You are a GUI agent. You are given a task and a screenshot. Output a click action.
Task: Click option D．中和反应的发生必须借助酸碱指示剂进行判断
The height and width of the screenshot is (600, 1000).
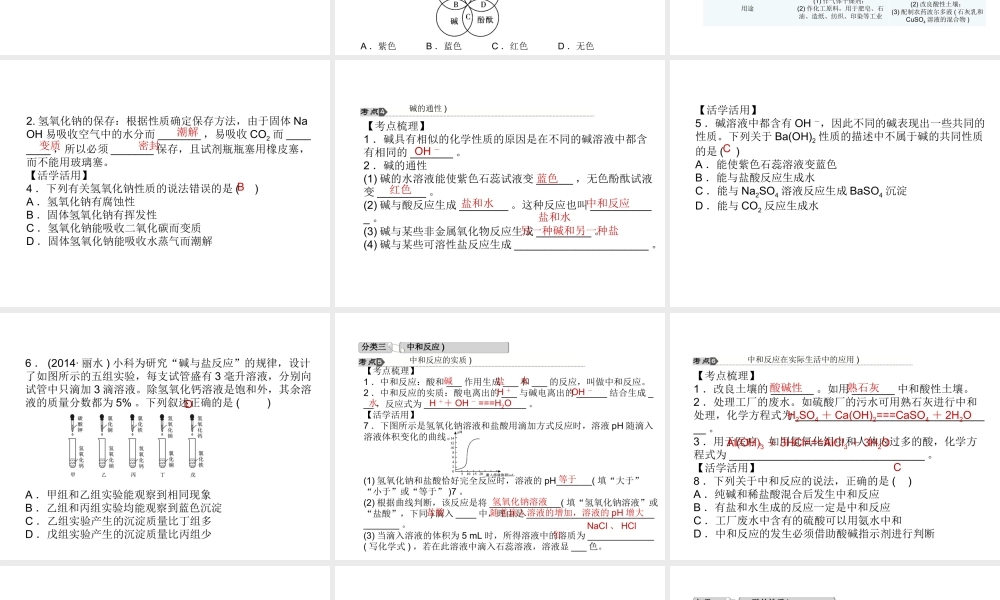pyautogui.click(x=814, y=534)
